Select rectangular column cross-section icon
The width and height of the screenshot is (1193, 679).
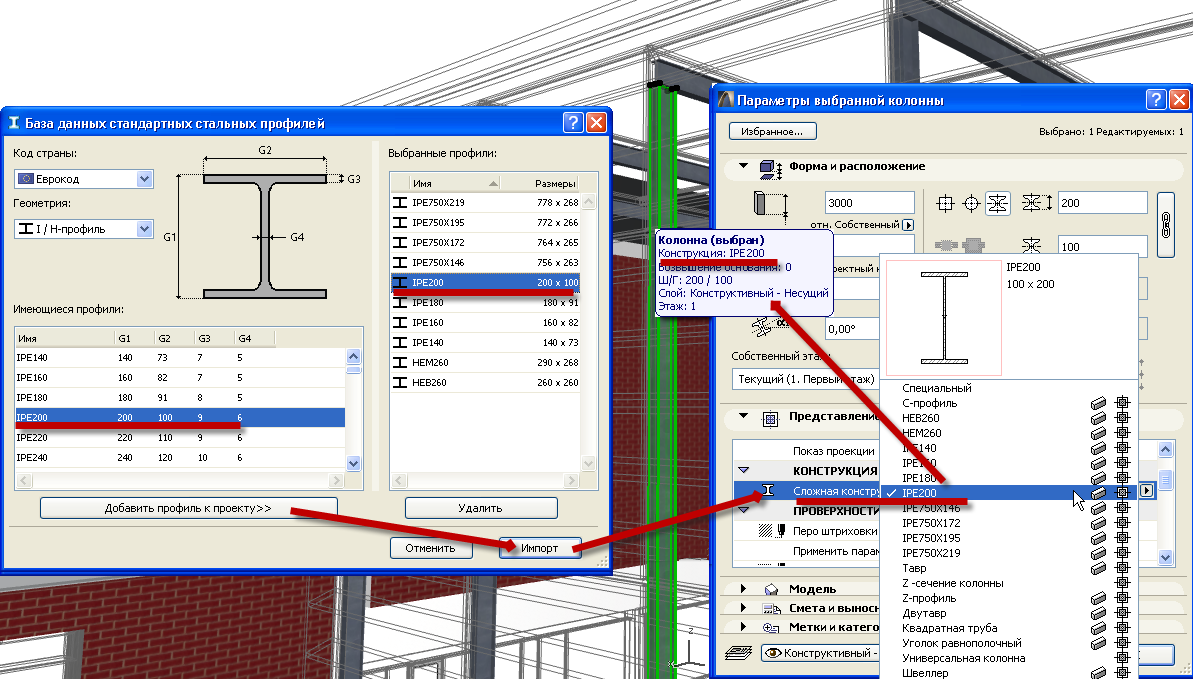click(x=945, y=203)
